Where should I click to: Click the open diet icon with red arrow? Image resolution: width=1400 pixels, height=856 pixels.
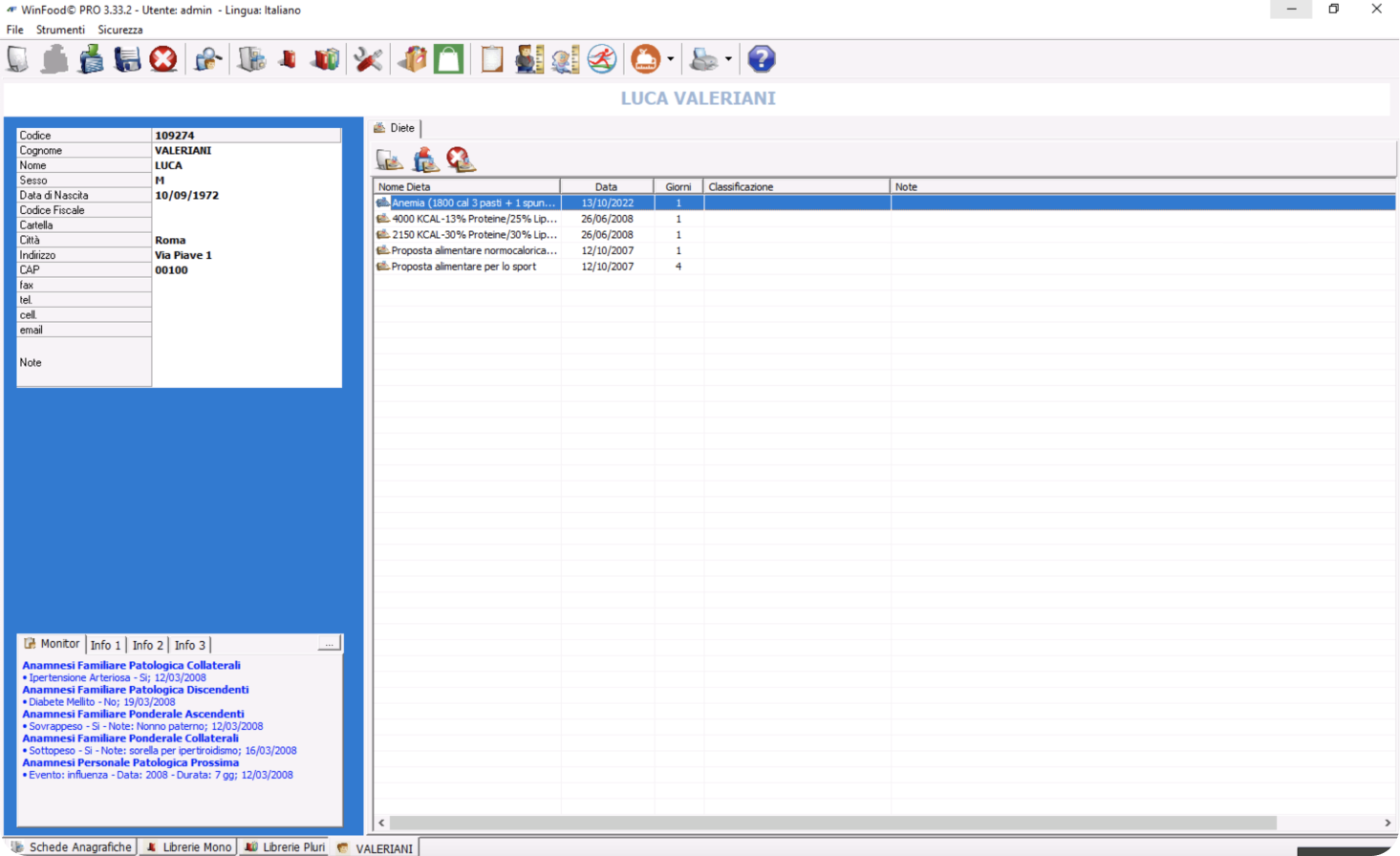(425, 160)
